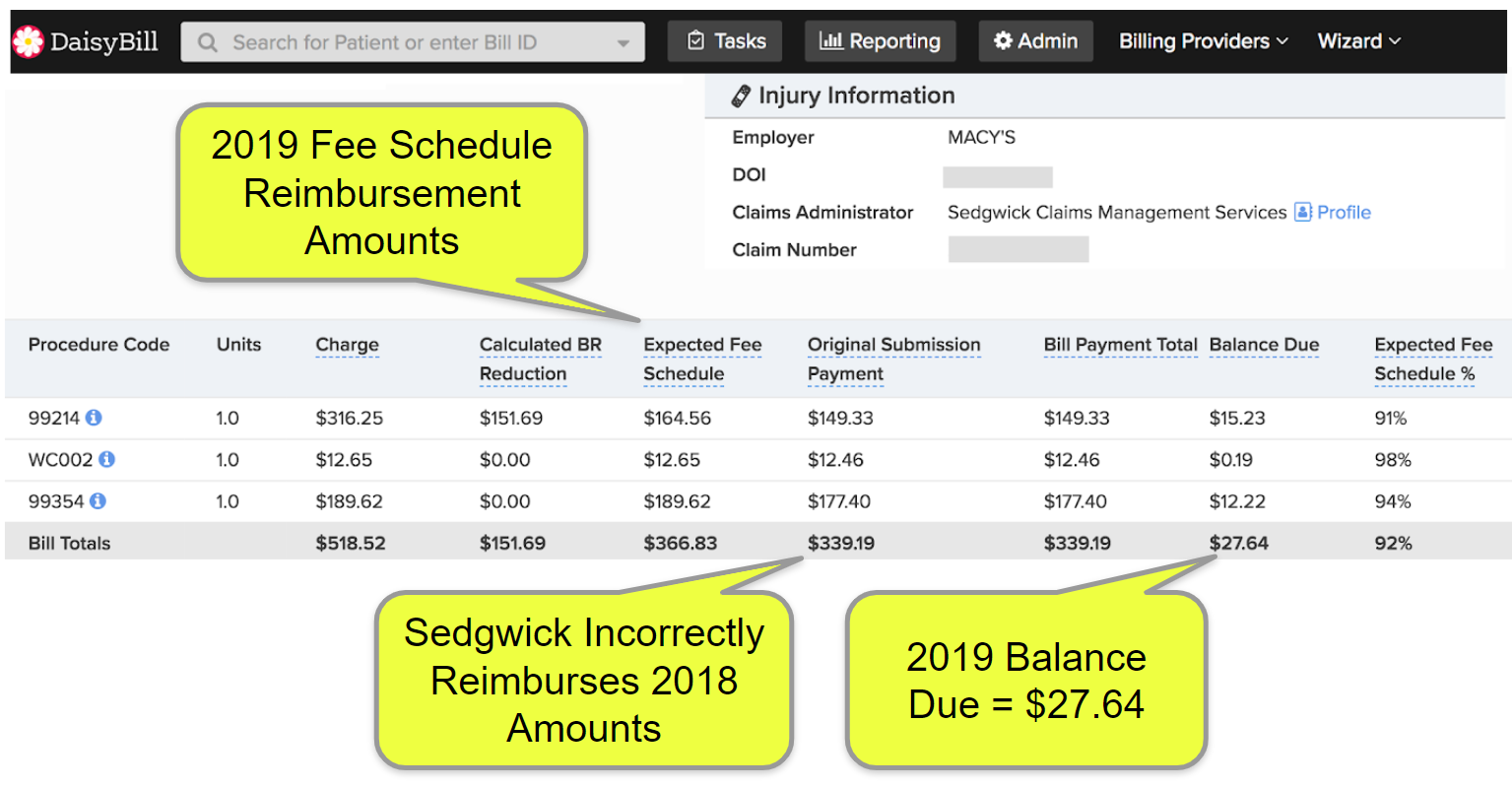
Task: Expand the Billing Providers menu
Action: [1203, 41]
